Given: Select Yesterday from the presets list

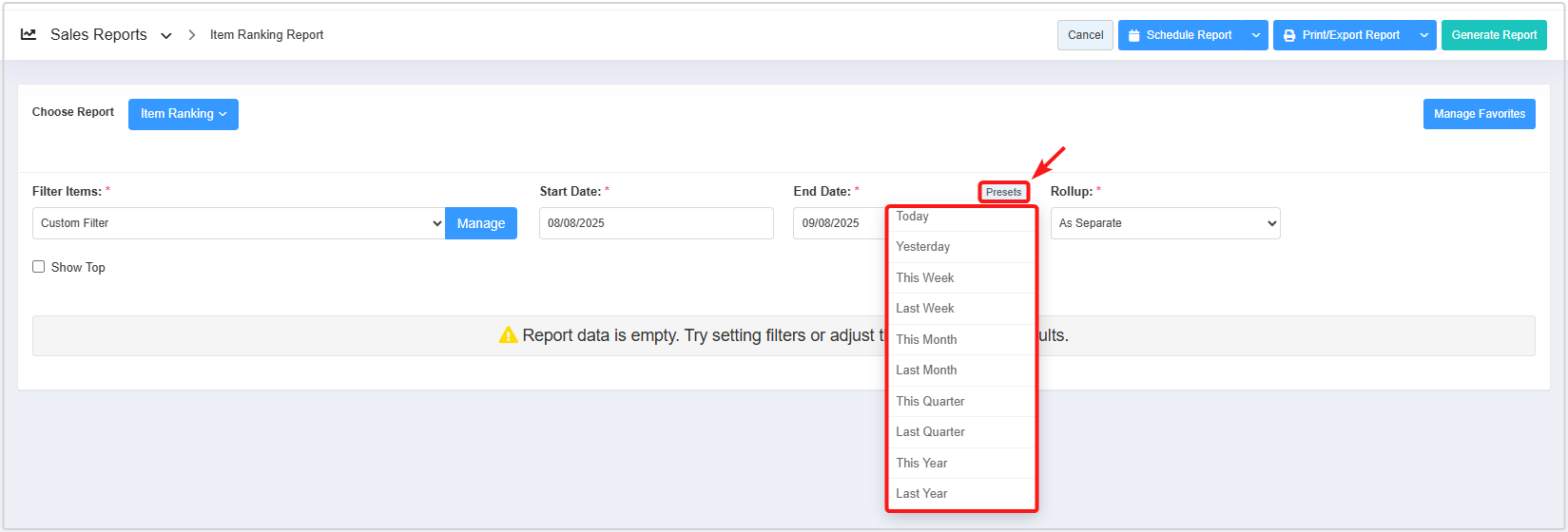Looking at the screenshot, I should 922,247.
